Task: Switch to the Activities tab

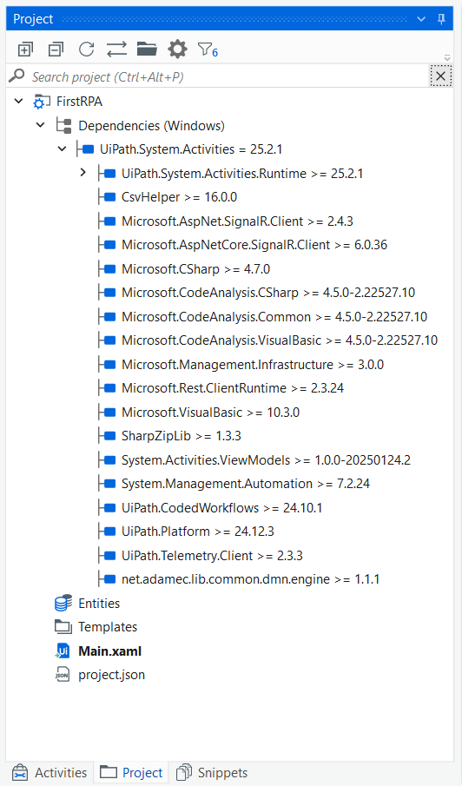Action: coord(50,772)
